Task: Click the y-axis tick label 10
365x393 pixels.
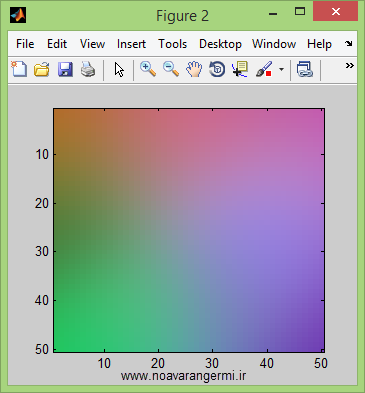Action: pyautogui.click(x=42, y=154)
